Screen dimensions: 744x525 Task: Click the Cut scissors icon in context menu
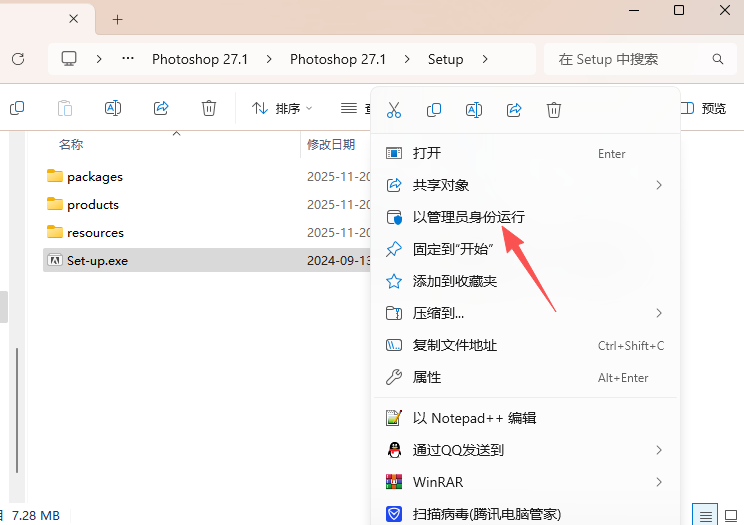pyautogui.click(x=394, y=110)
